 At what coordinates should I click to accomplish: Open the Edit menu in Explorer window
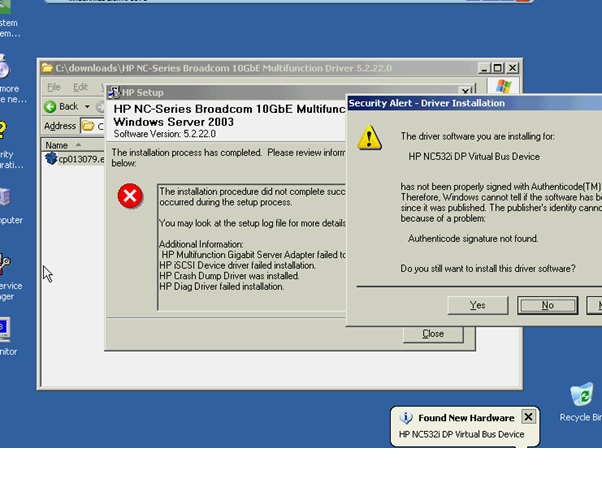click(x=80, y=87)
